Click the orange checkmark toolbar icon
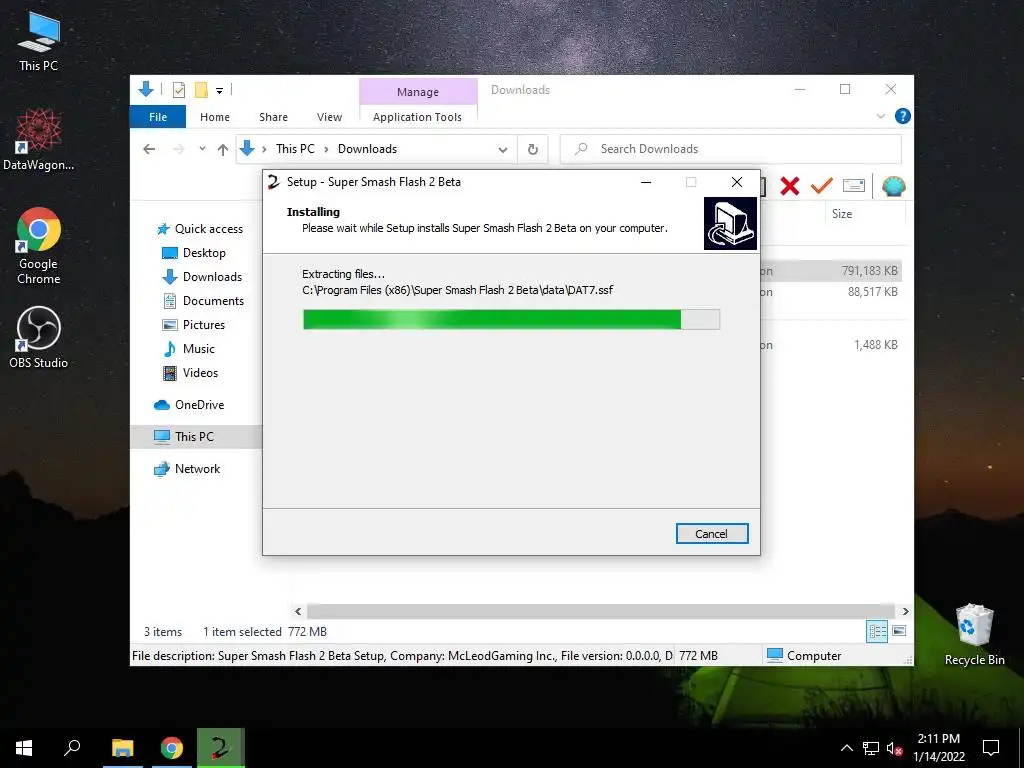The width and height of the screenshot is (1024, 768). click(822, 186)
